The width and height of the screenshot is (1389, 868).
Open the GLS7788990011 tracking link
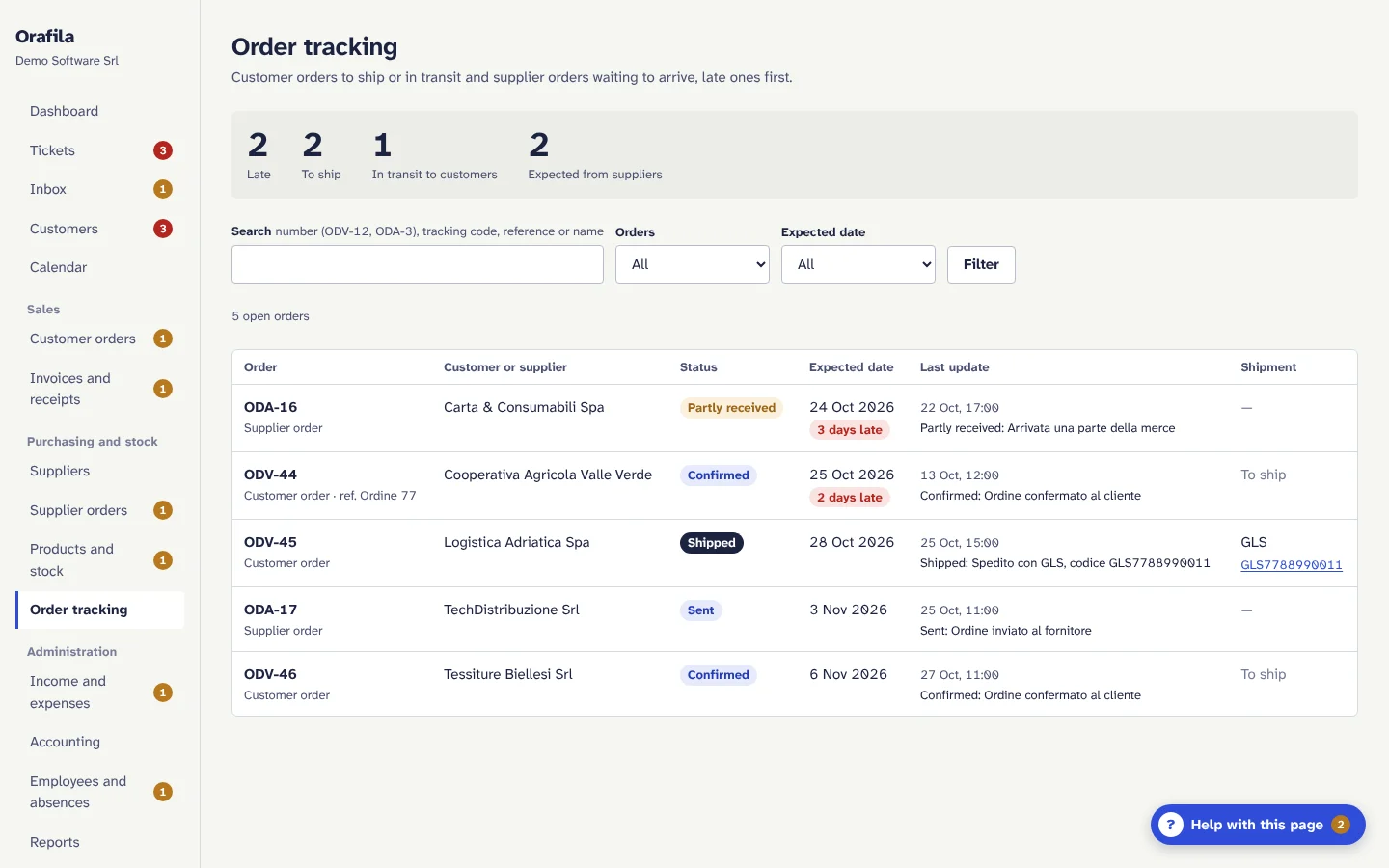1291,565
